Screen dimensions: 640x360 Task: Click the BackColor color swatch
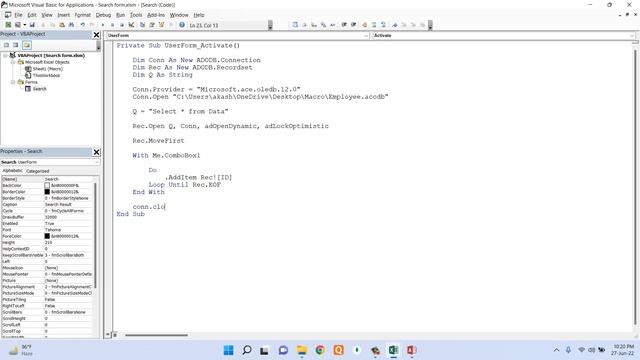pos(47,185)
